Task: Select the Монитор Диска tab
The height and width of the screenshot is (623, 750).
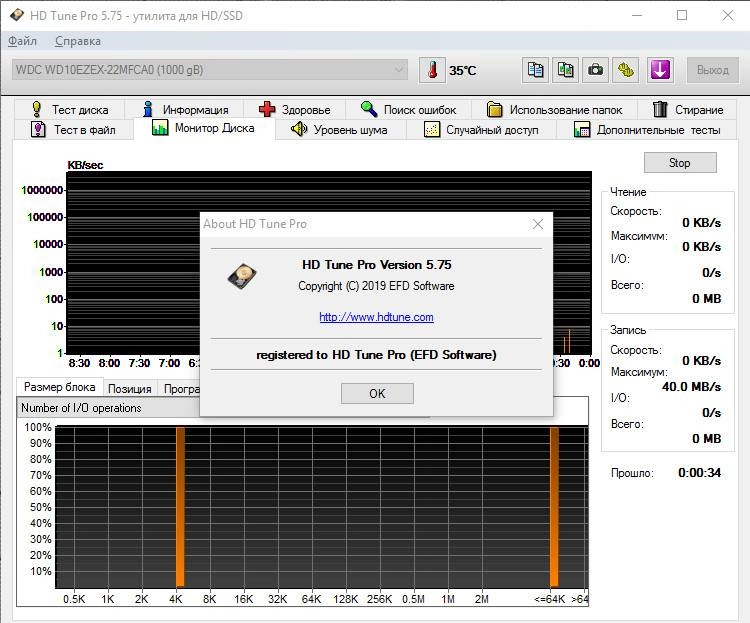Action: pos(204,128)
